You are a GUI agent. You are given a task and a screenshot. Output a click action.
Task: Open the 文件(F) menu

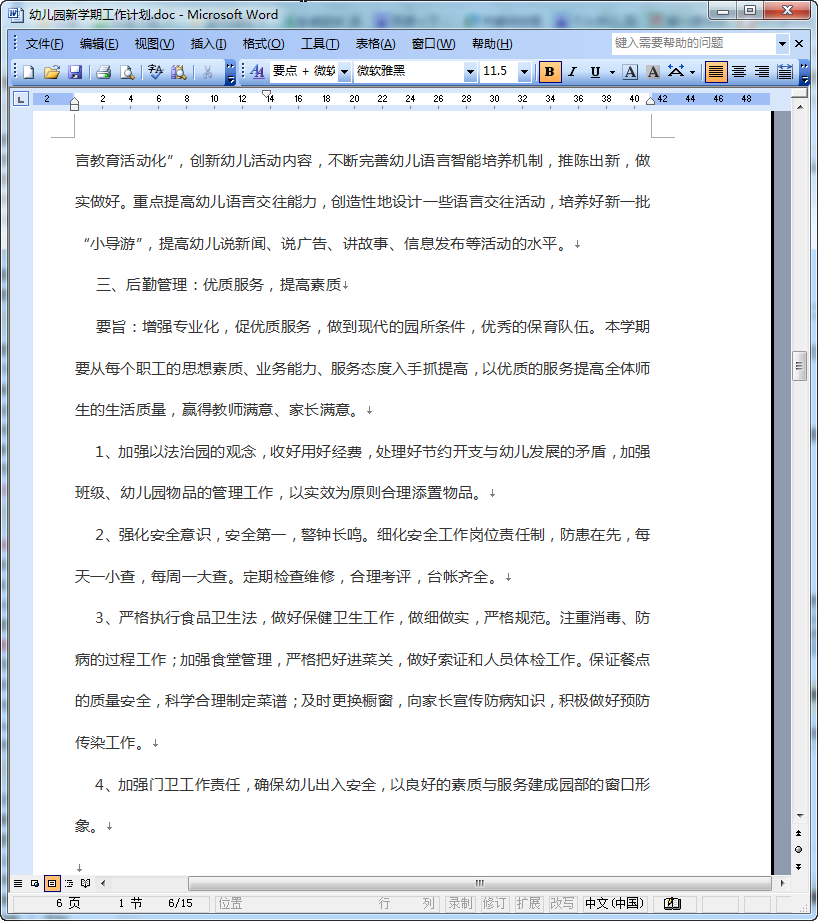pyautogui.click(x=44, y=44)
